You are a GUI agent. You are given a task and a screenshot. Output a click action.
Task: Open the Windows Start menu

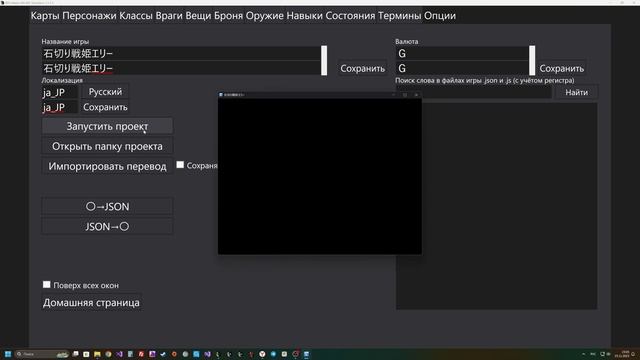8,354
